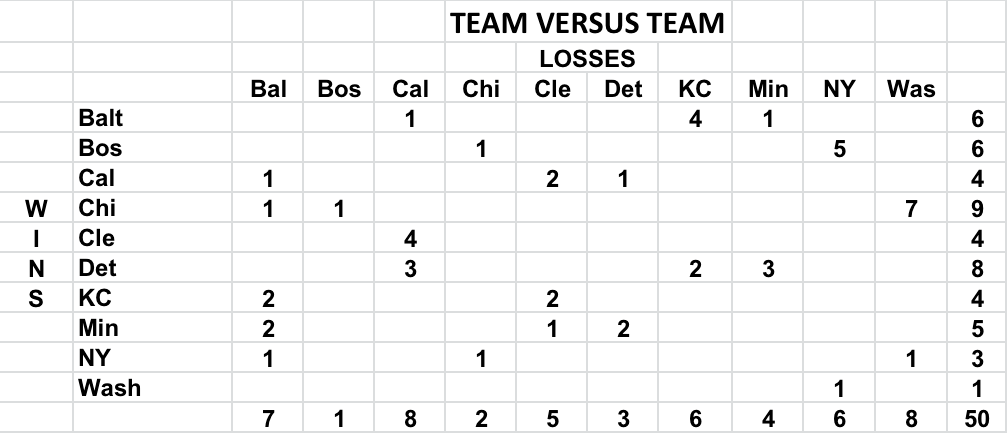Select the "W" letter of vertical WINS label
The height and width of the screenshot is (433, 1007).
(36, 209)
